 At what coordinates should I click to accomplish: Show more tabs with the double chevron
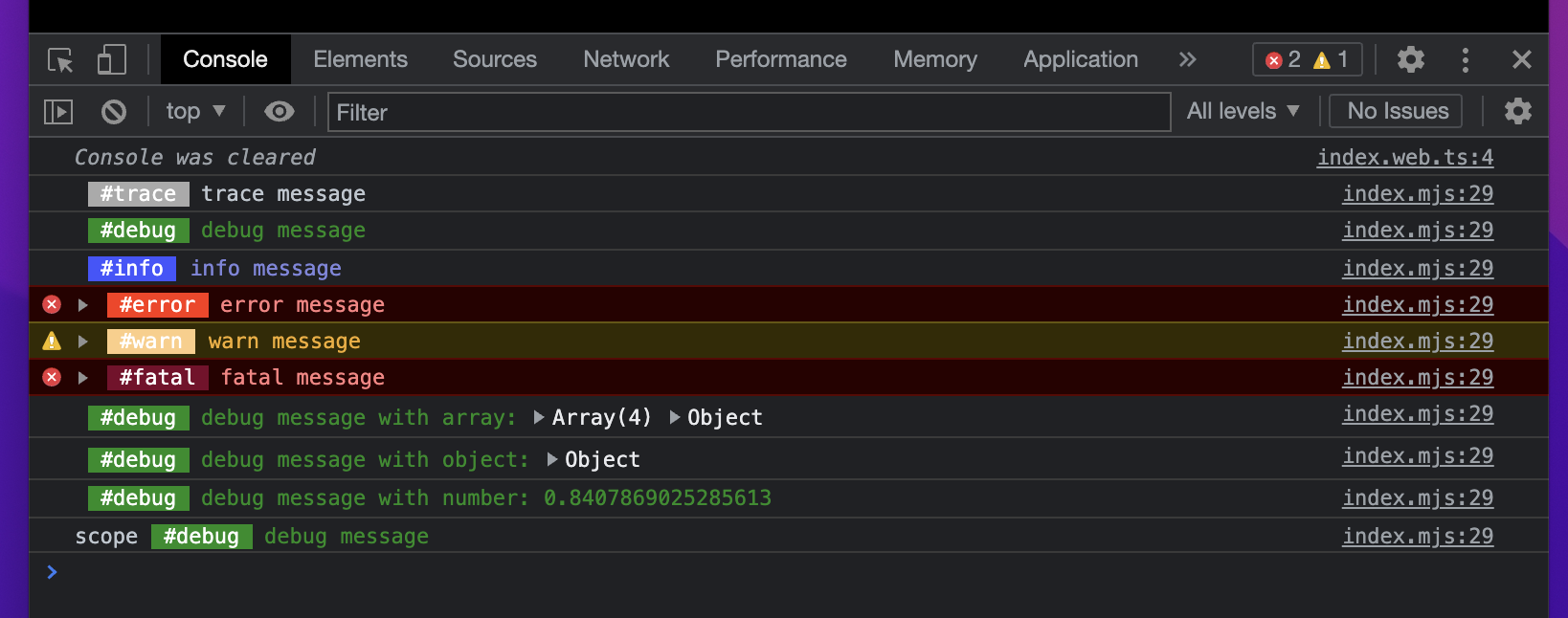[1187, 59]
